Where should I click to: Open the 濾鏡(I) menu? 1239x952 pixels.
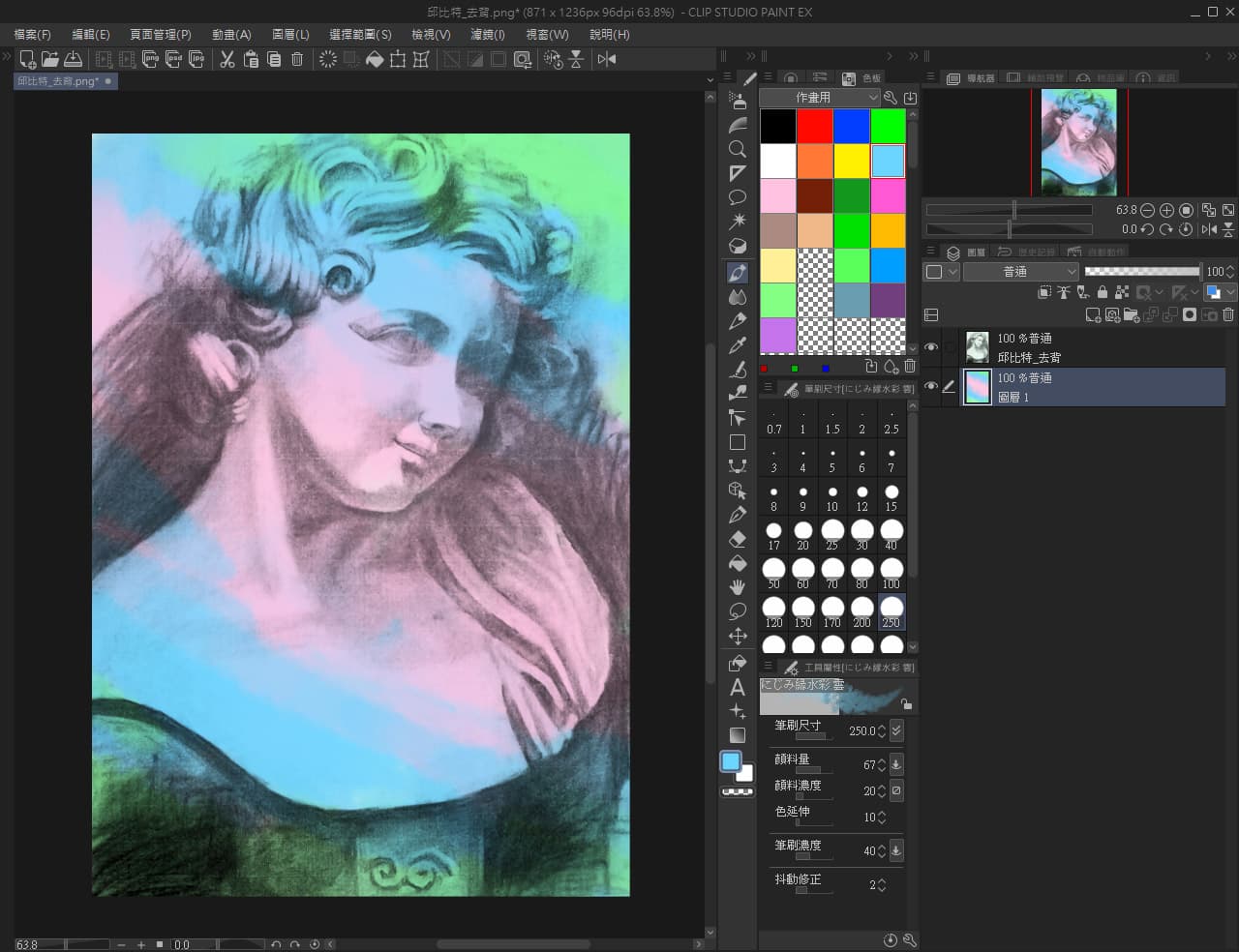pyautogui.click(x=487, y=34)
